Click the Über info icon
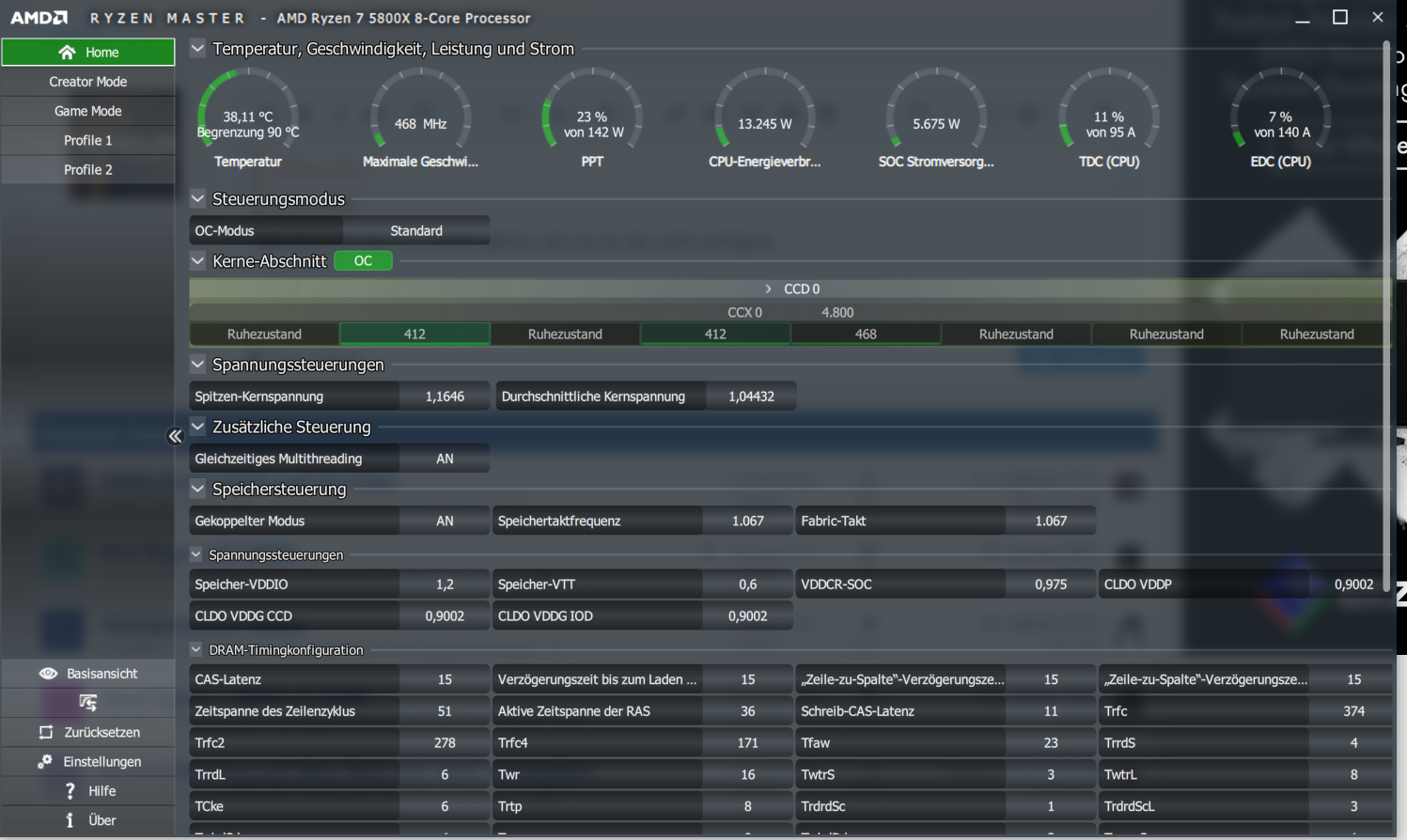Image resolution: width=1407 pixels, height=840 pixels. [70, 820]
